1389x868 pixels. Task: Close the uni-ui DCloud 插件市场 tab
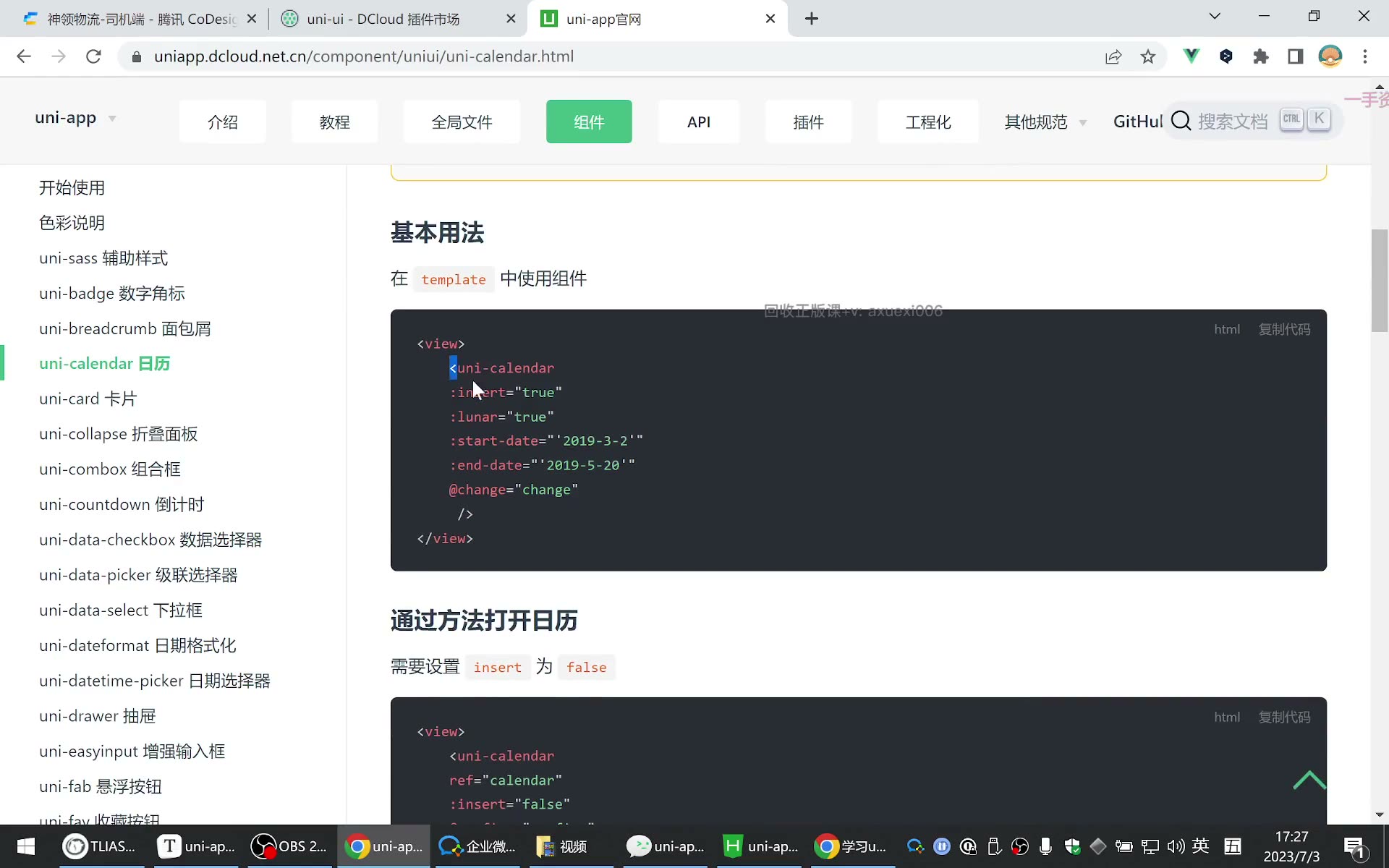pos(511,19)
